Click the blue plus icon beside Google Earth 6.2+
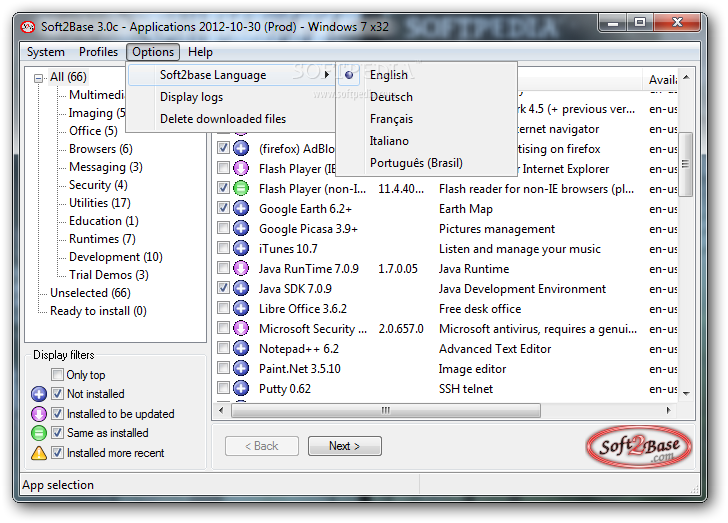The width and height of the screenshot is (728, 523). (x=240, y=209)
